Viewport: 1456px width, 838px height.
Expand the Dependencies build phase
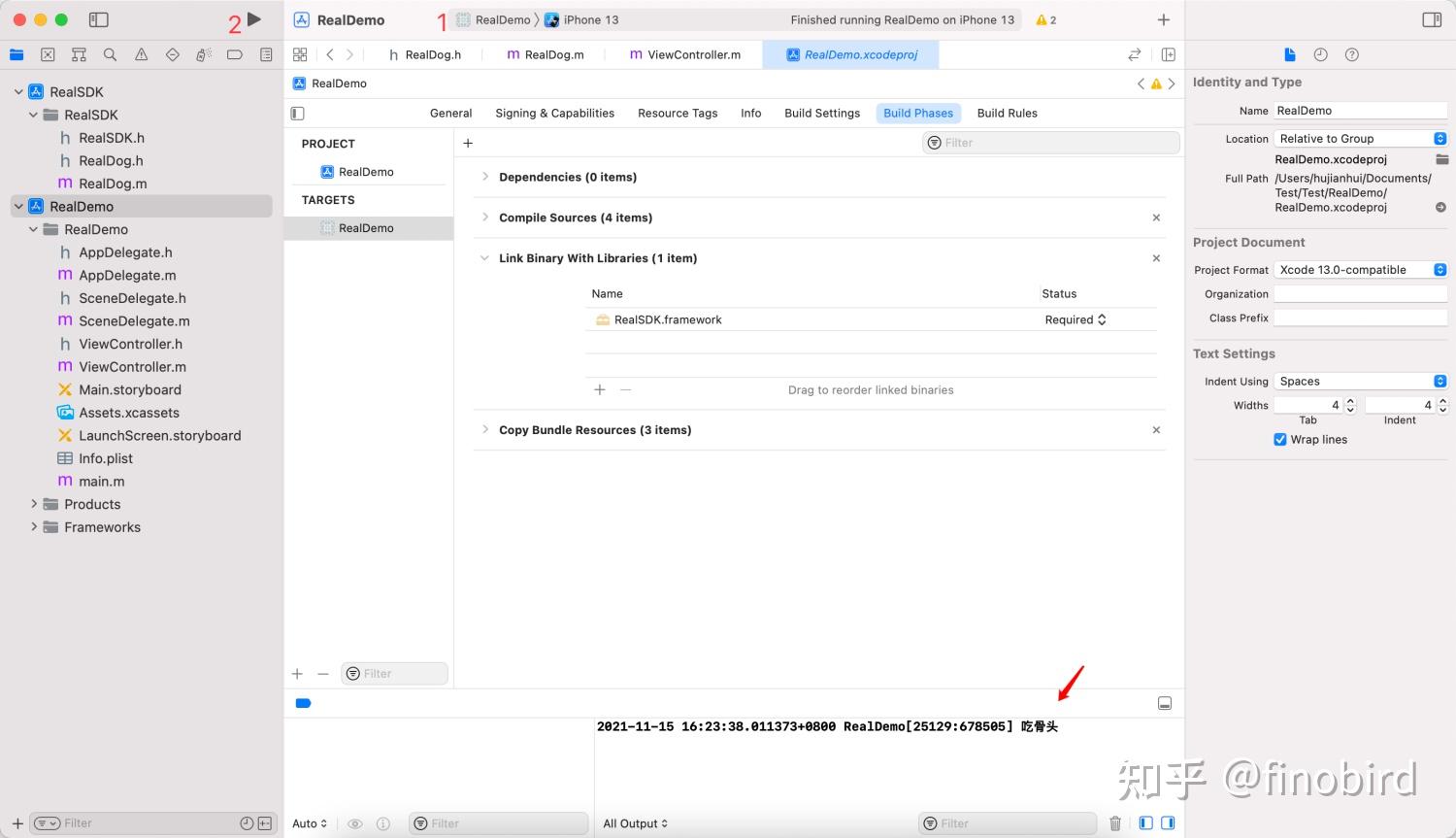[484, 177]
